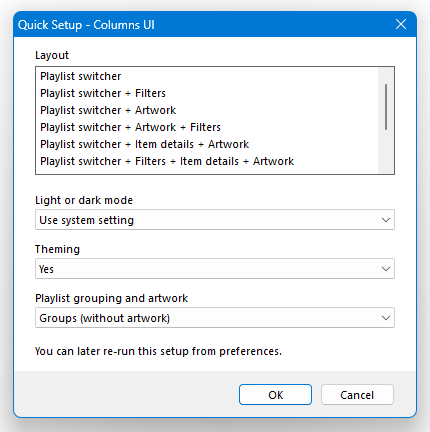430x432 pixels.
Task: Pick Playlist switcher + Artwork layout
Action: tap(209, 110)
